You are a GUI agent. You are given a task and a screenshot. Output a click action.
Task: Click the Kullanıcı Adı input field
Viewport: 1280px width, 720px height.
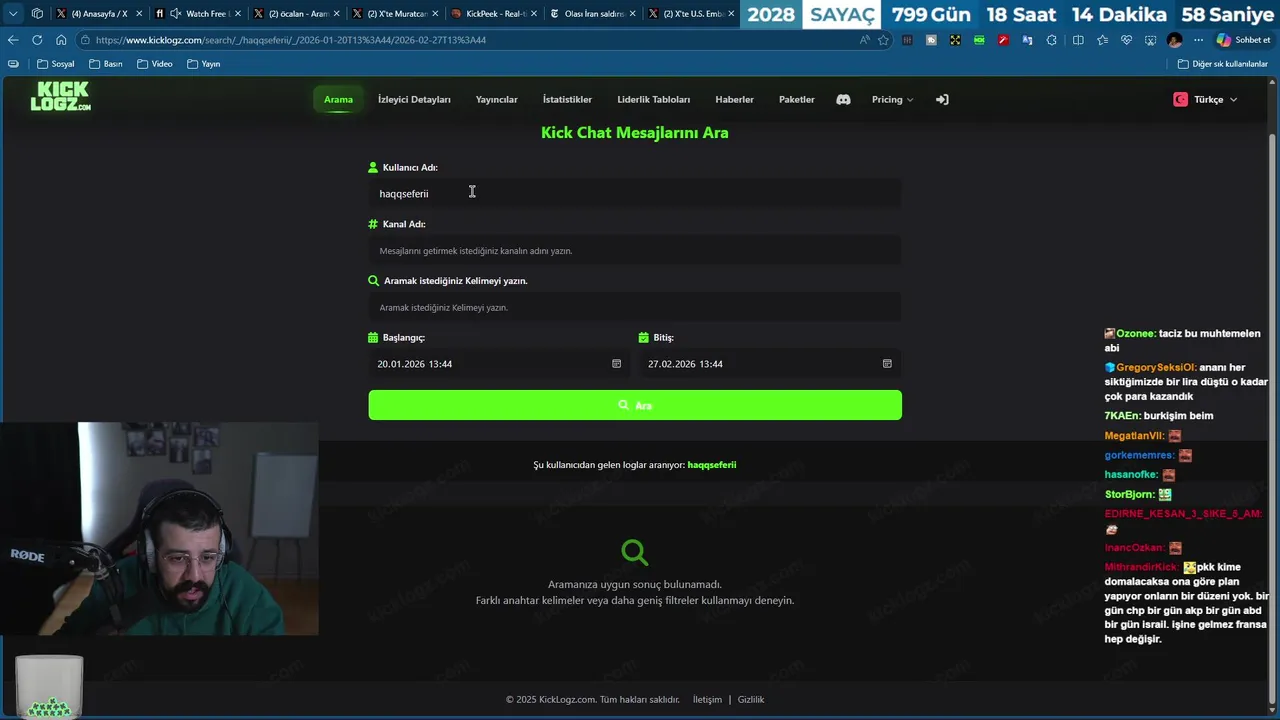pyautogui.click(x=635, y=193)
